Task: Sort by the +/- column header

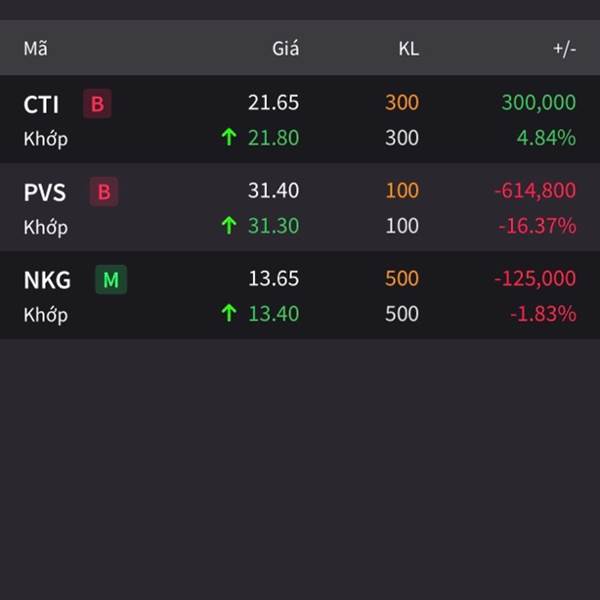Action: (564, 49)
